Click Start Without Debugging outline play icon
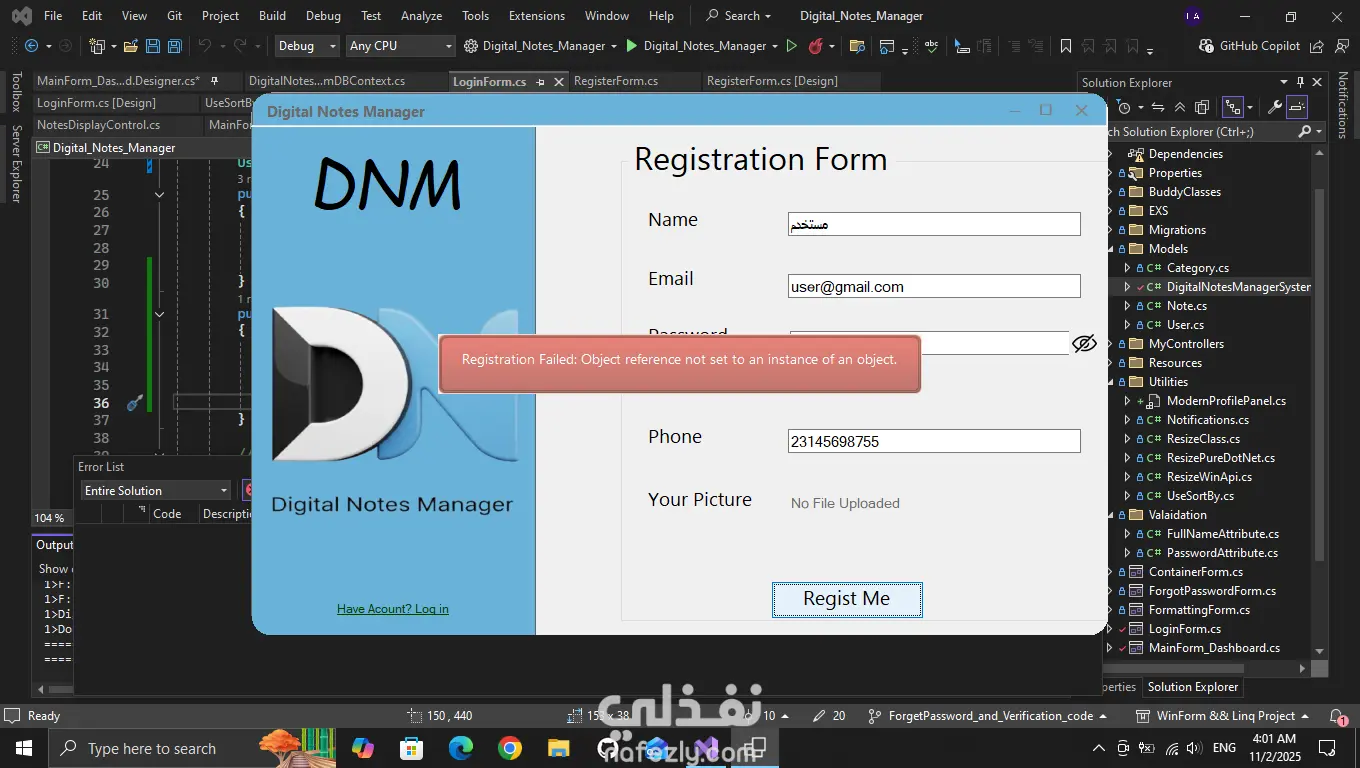 coord(791,46)
